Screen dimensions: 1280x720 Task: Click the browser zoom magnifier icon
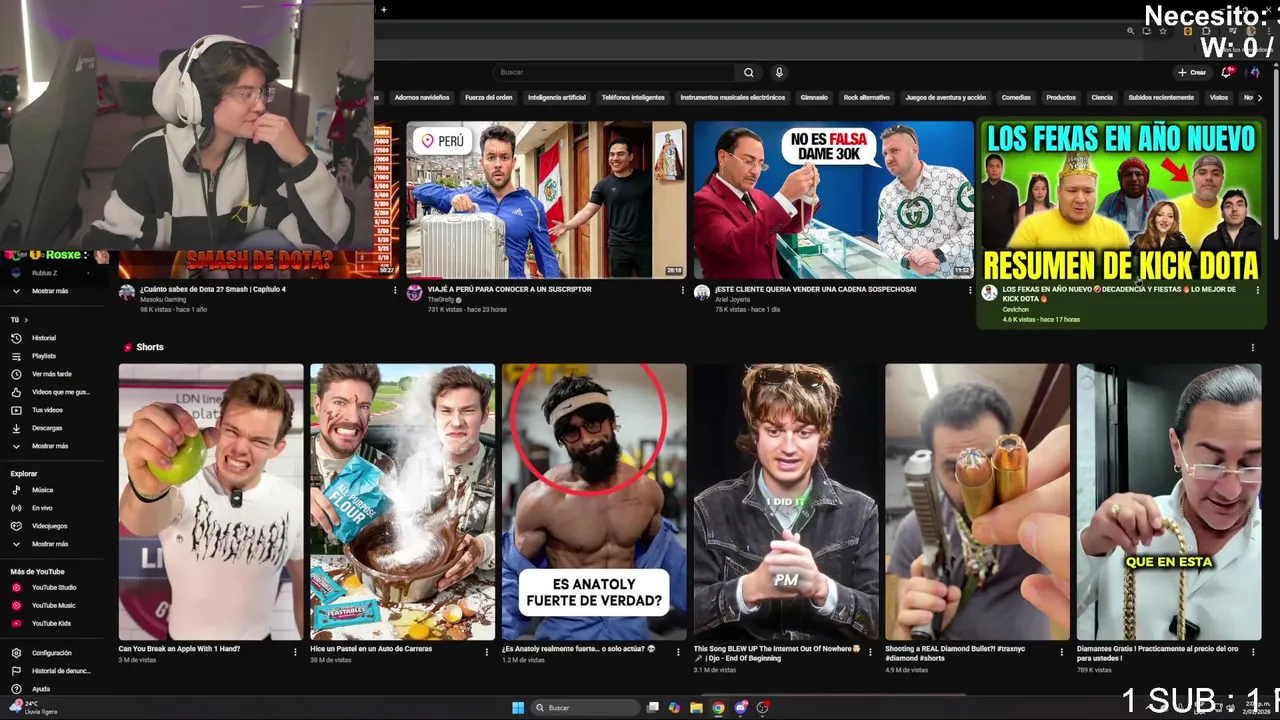tap(1131, 31)
